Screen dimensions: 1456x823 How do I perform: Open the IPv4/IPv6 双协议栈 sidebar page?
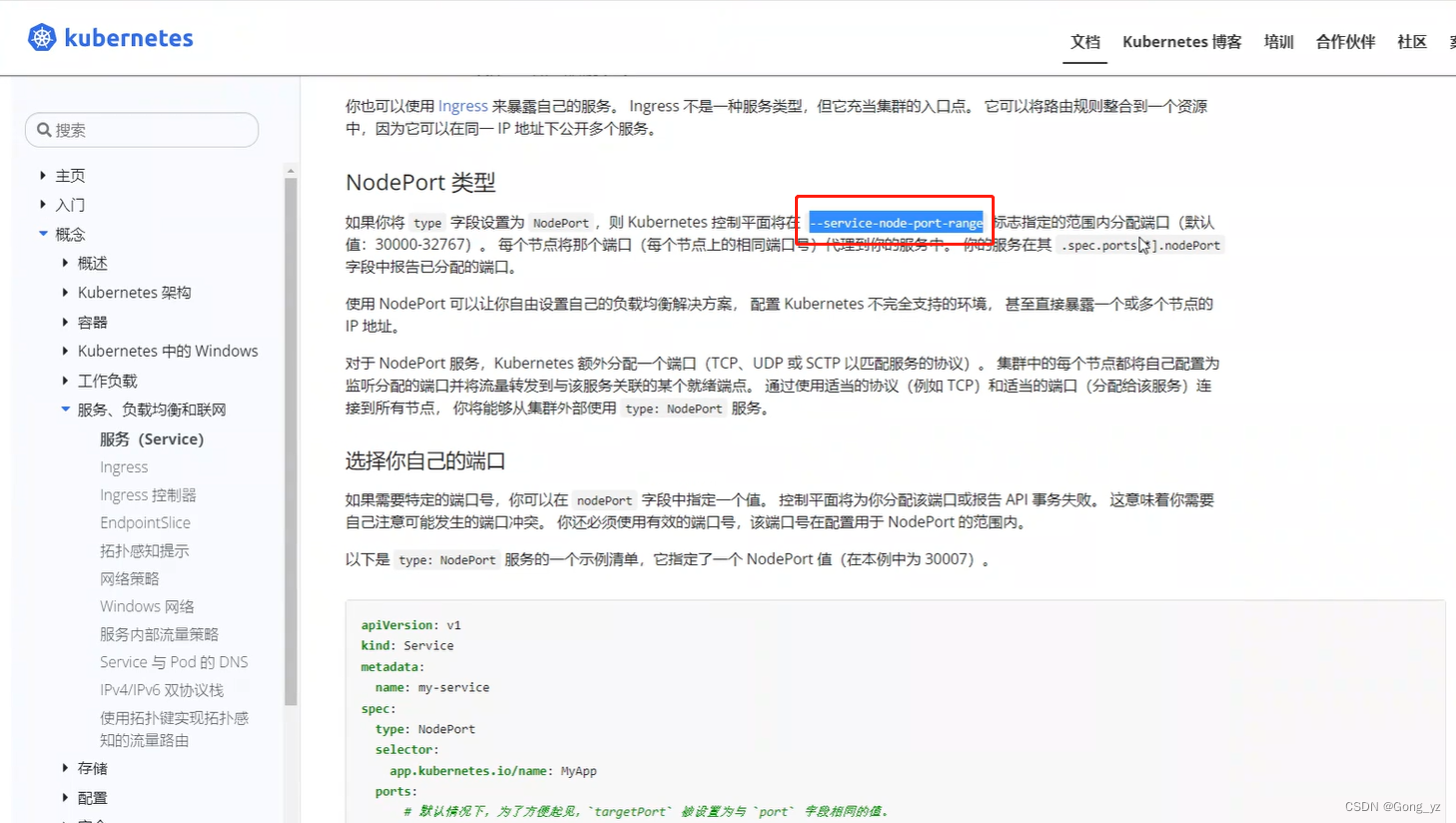(x=162, y=690)
